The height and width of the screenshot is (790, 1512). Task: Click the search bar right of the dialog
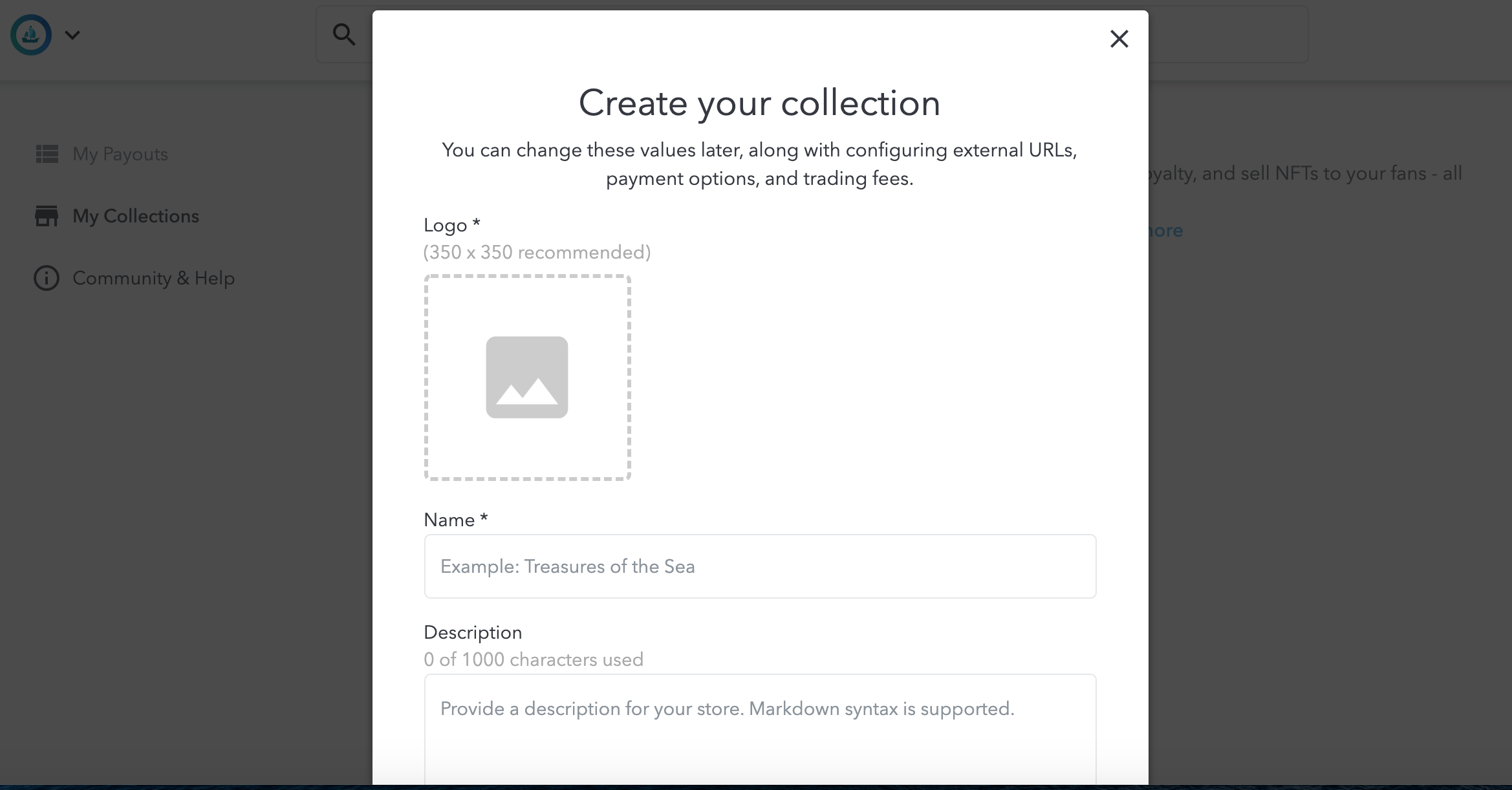coord(1227,35)
